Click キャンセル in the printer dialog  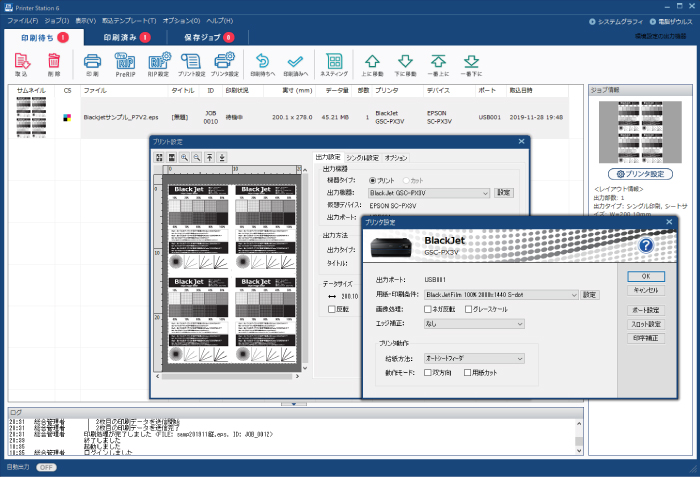click(646, 290)
